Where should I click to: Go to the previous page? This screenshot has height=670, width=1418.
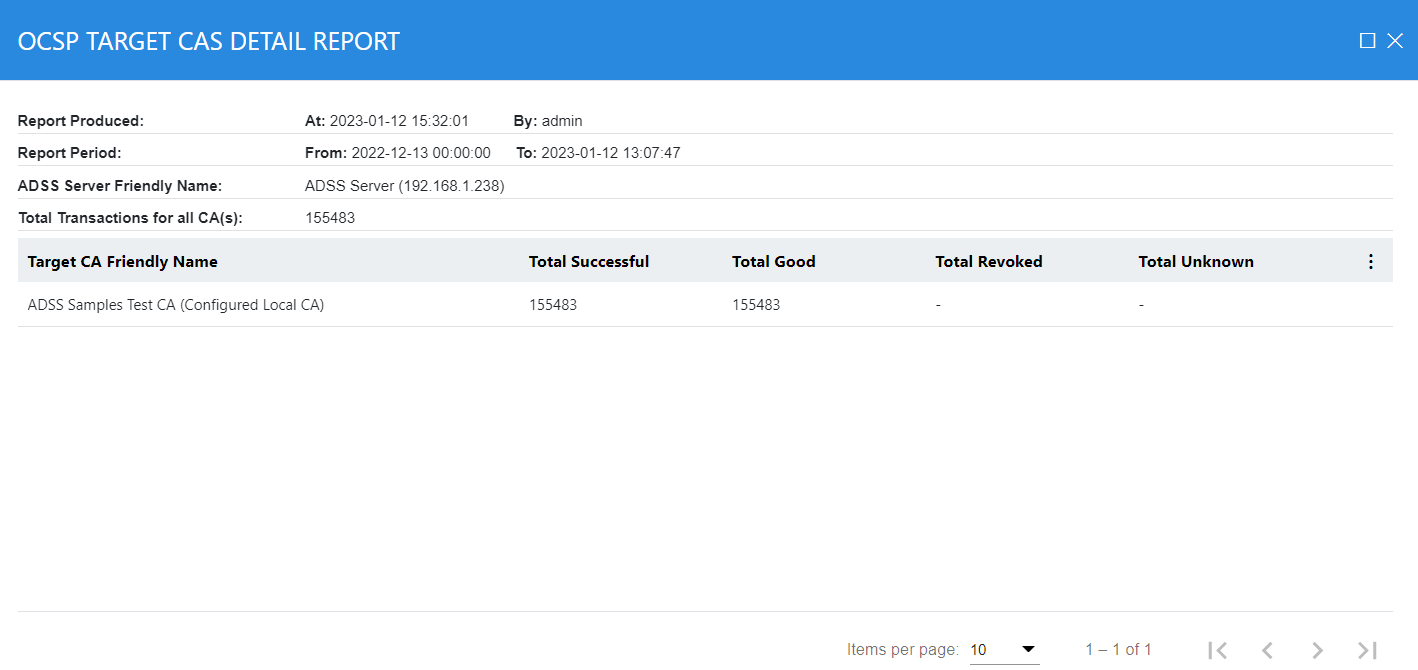tap(1267, 650)
